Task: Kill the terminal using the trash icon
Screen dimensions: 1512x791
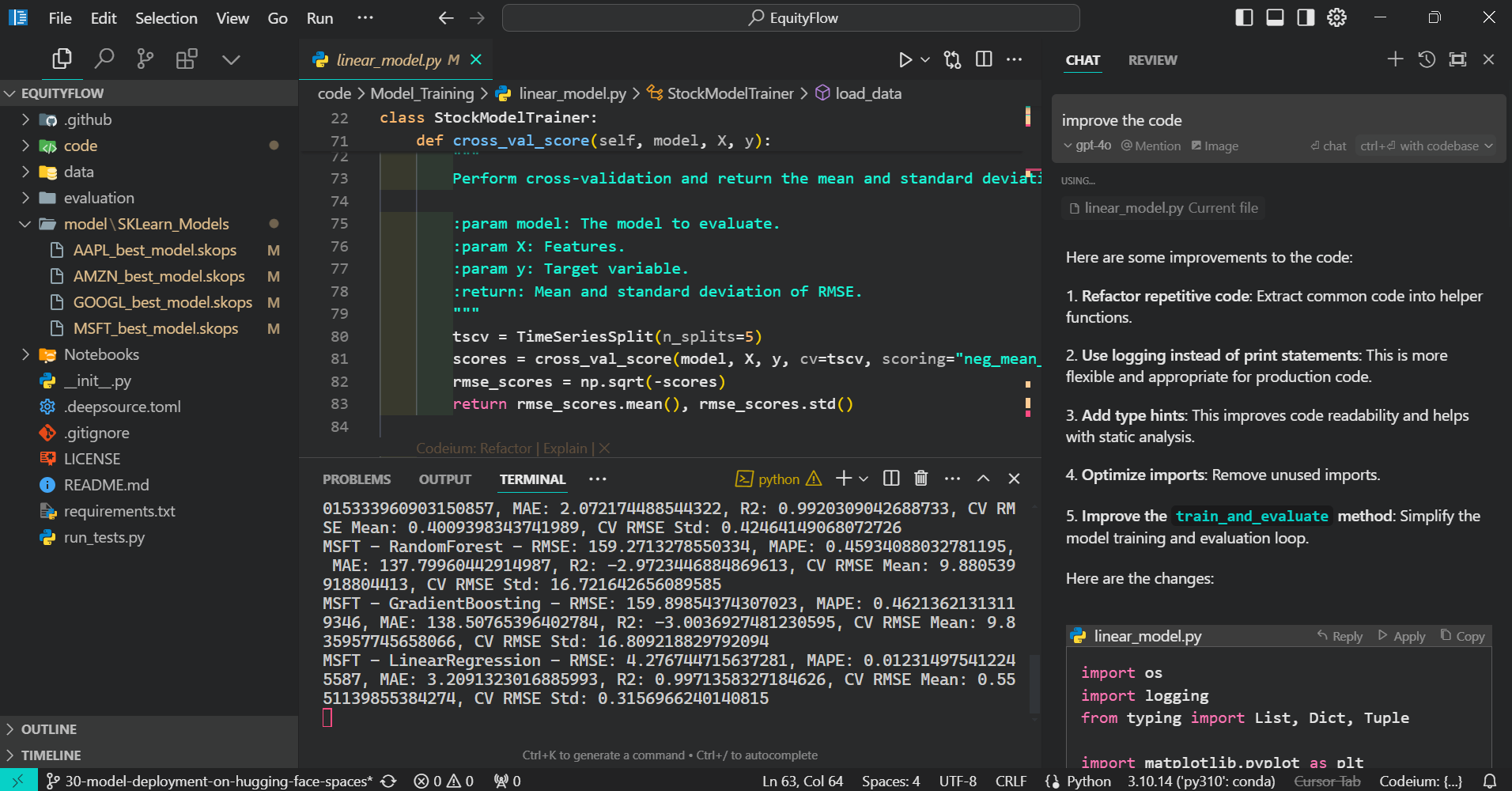Action: coord(920,478)
